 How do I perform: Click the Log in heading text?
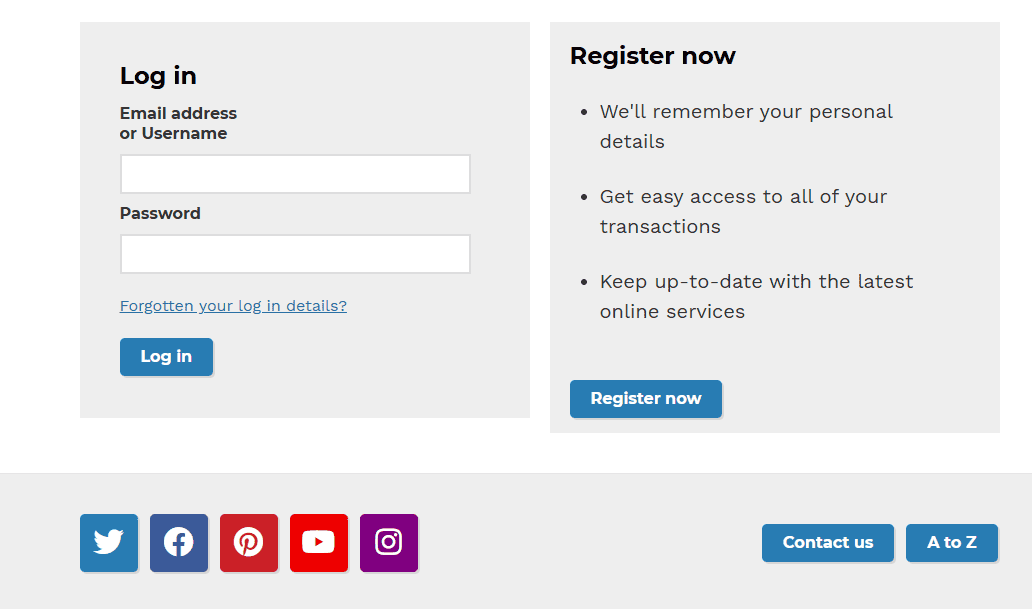(158, 76)
